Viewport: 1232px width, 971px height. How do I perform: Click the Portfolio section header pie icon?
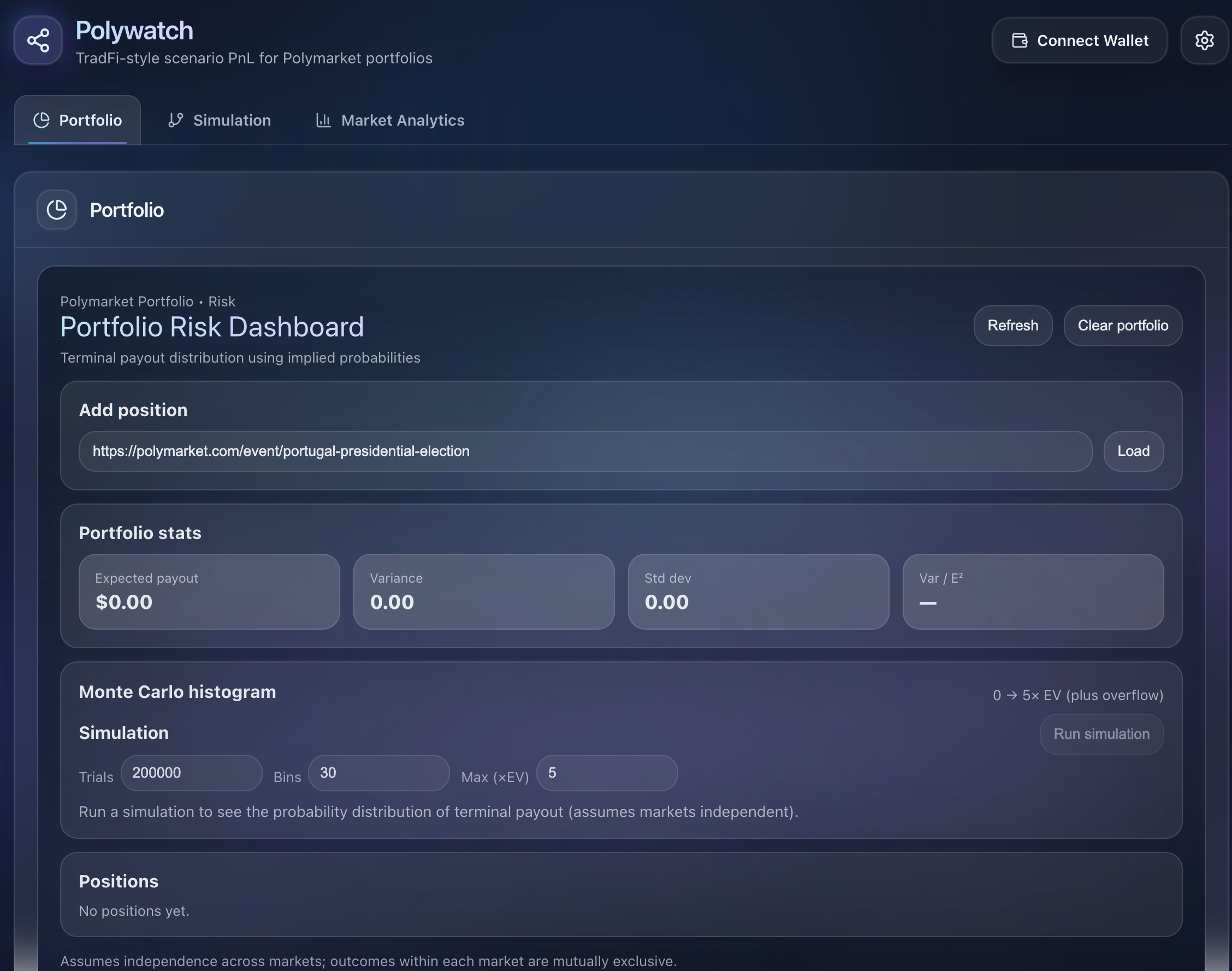pyautogui.click(x=57, y=210)
